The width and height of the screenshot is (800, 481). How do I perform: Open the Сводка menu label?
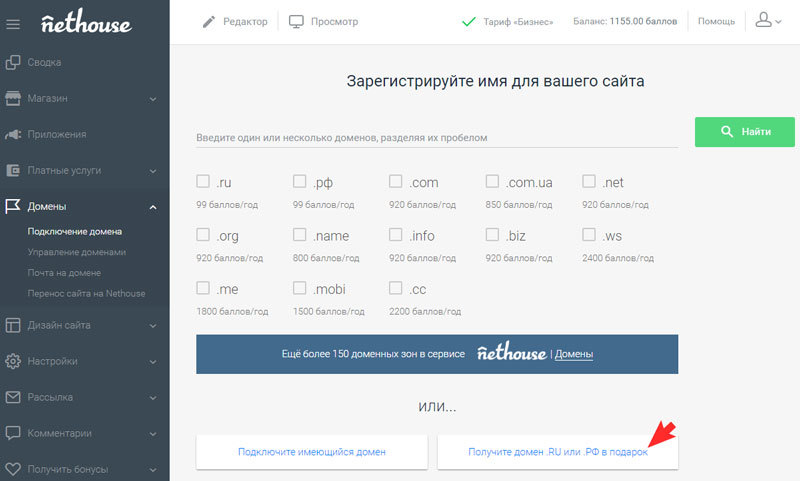(44, 62)
